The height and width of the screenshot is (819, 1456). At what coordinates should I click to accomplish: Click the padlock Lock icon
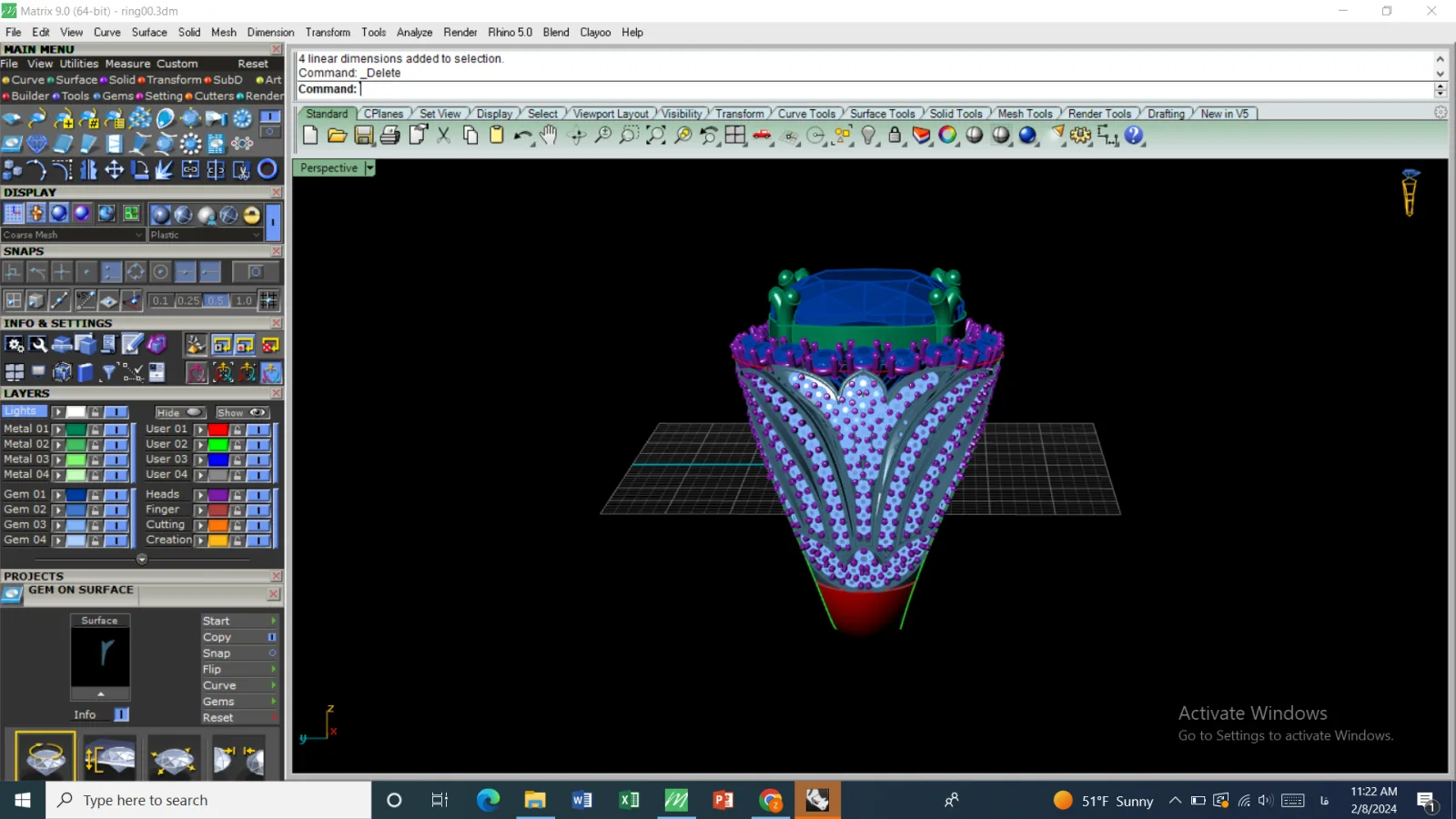tap(895, 136)
